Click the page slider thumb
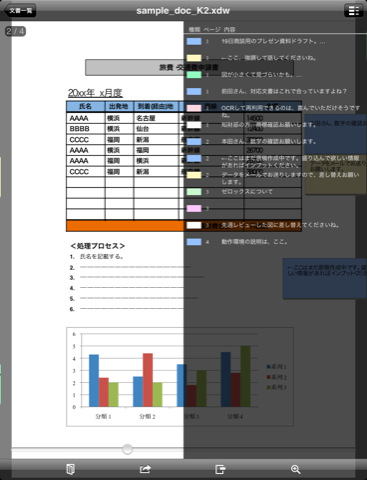This screenshot has width=367, height=480. coord(127,449)
